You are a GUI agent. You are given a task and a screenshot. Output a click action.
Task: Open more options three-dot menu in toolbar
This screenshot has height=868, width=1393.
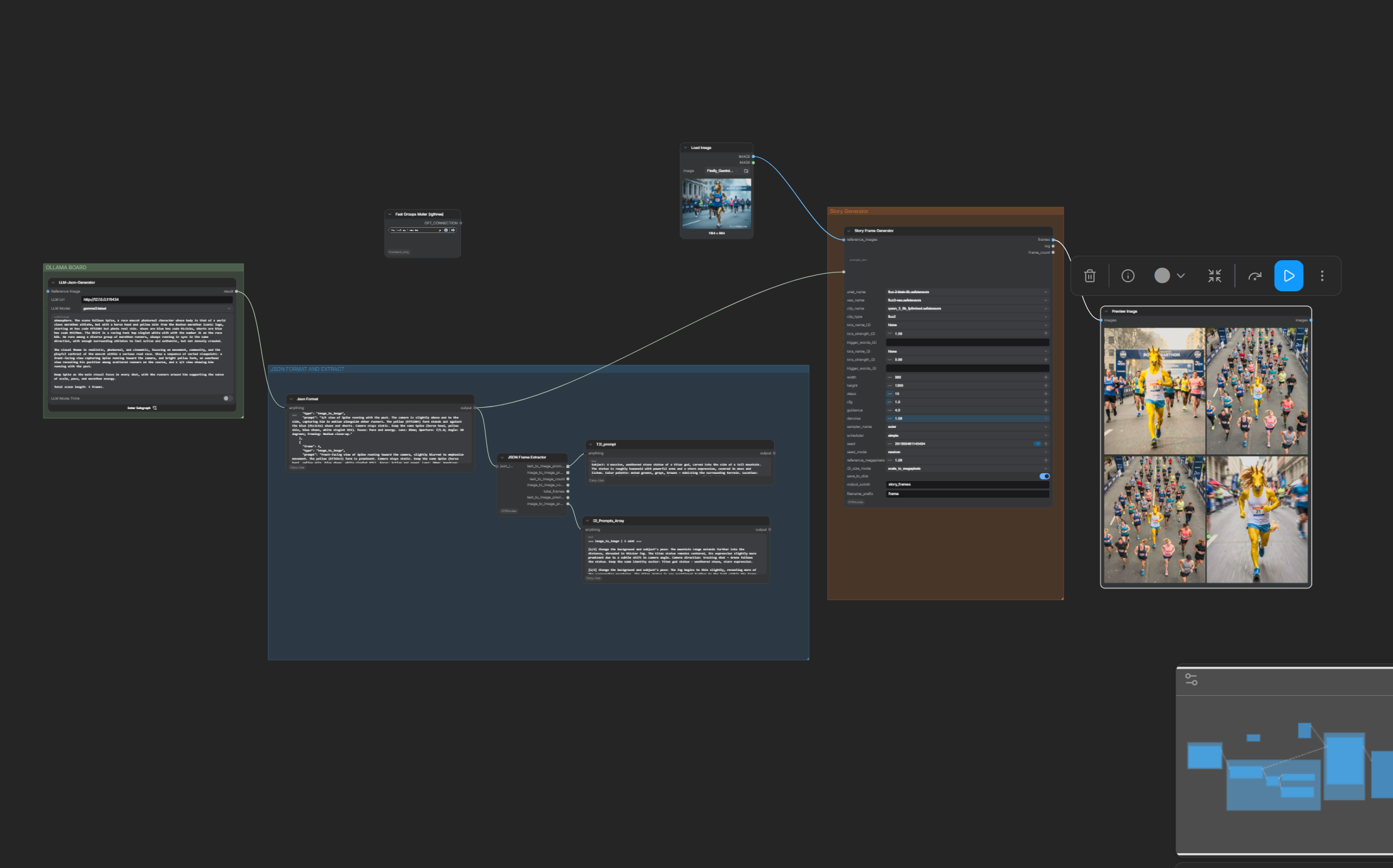[x=1322, y=276]
